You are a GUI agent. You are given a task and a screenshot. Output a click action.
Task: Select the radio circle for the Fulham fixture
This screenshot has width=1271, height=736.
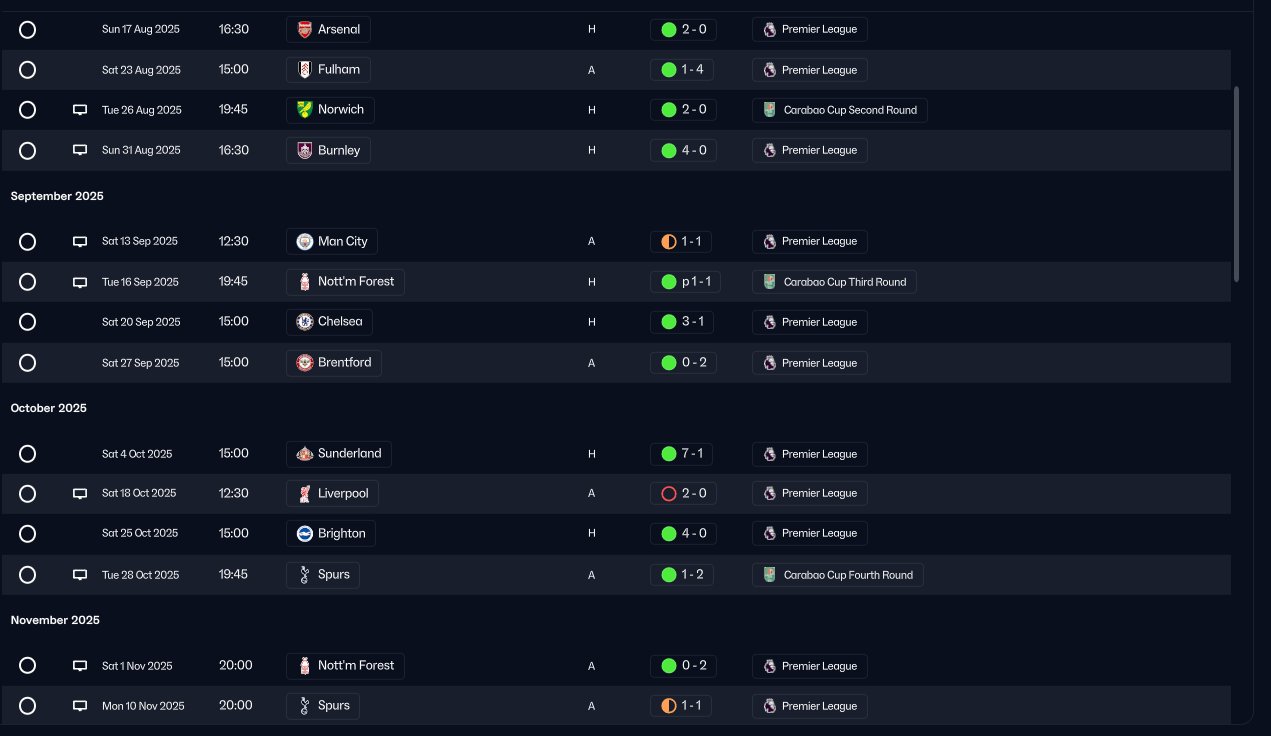click(28, 70)
